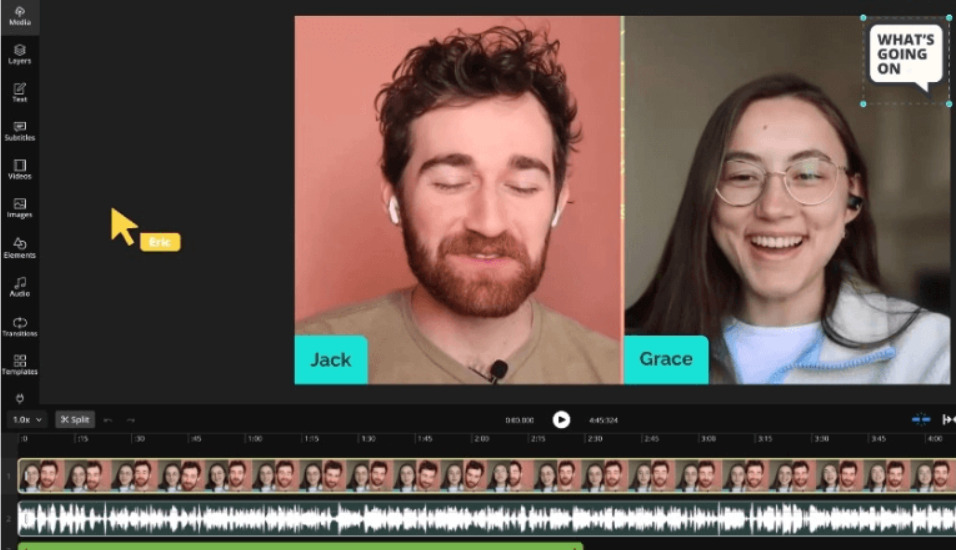
Task: Open the Layers panel
Action: [x=20, y=54]
